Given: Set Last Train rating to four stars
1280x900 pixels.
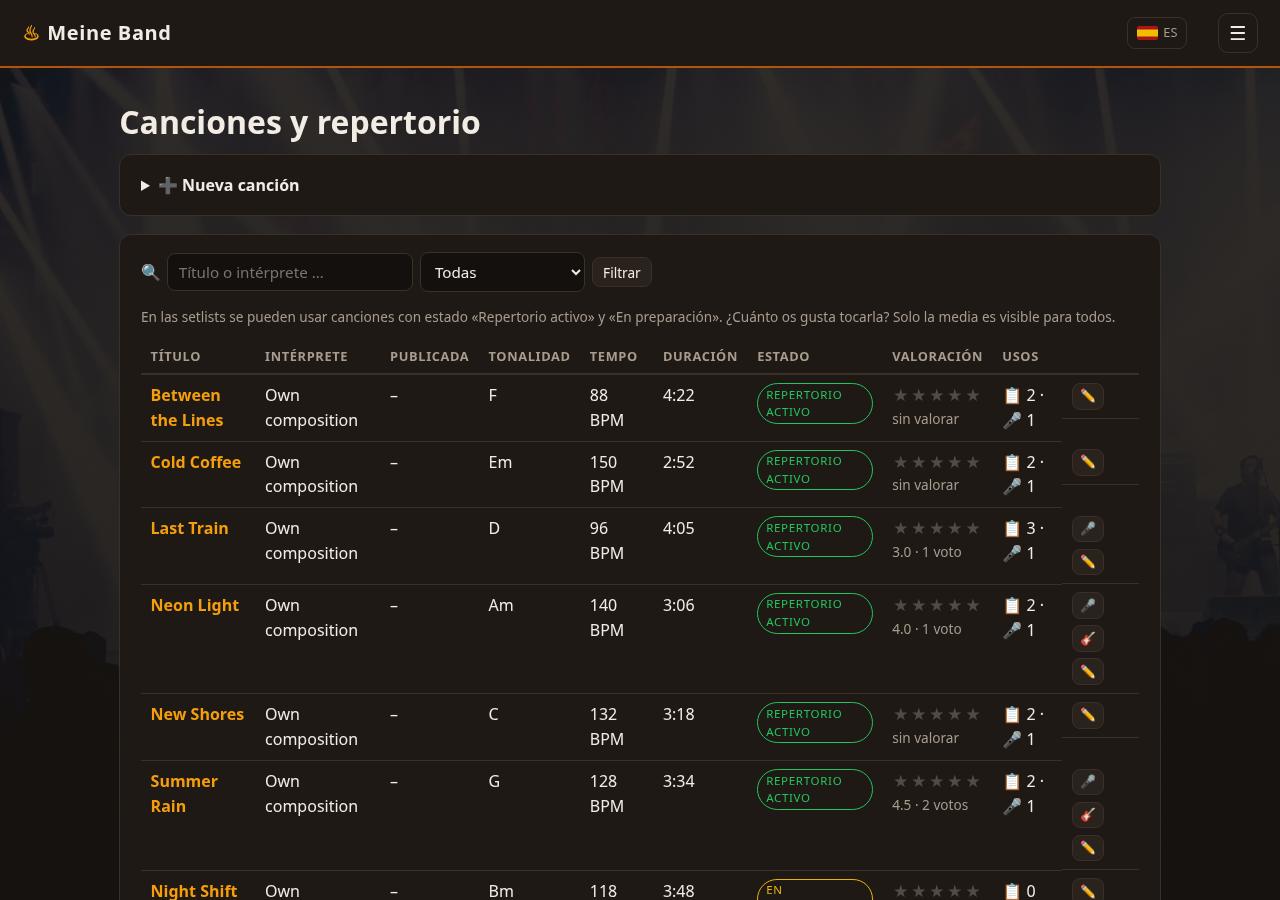Looking at the screenshot, I should [955, 528].
